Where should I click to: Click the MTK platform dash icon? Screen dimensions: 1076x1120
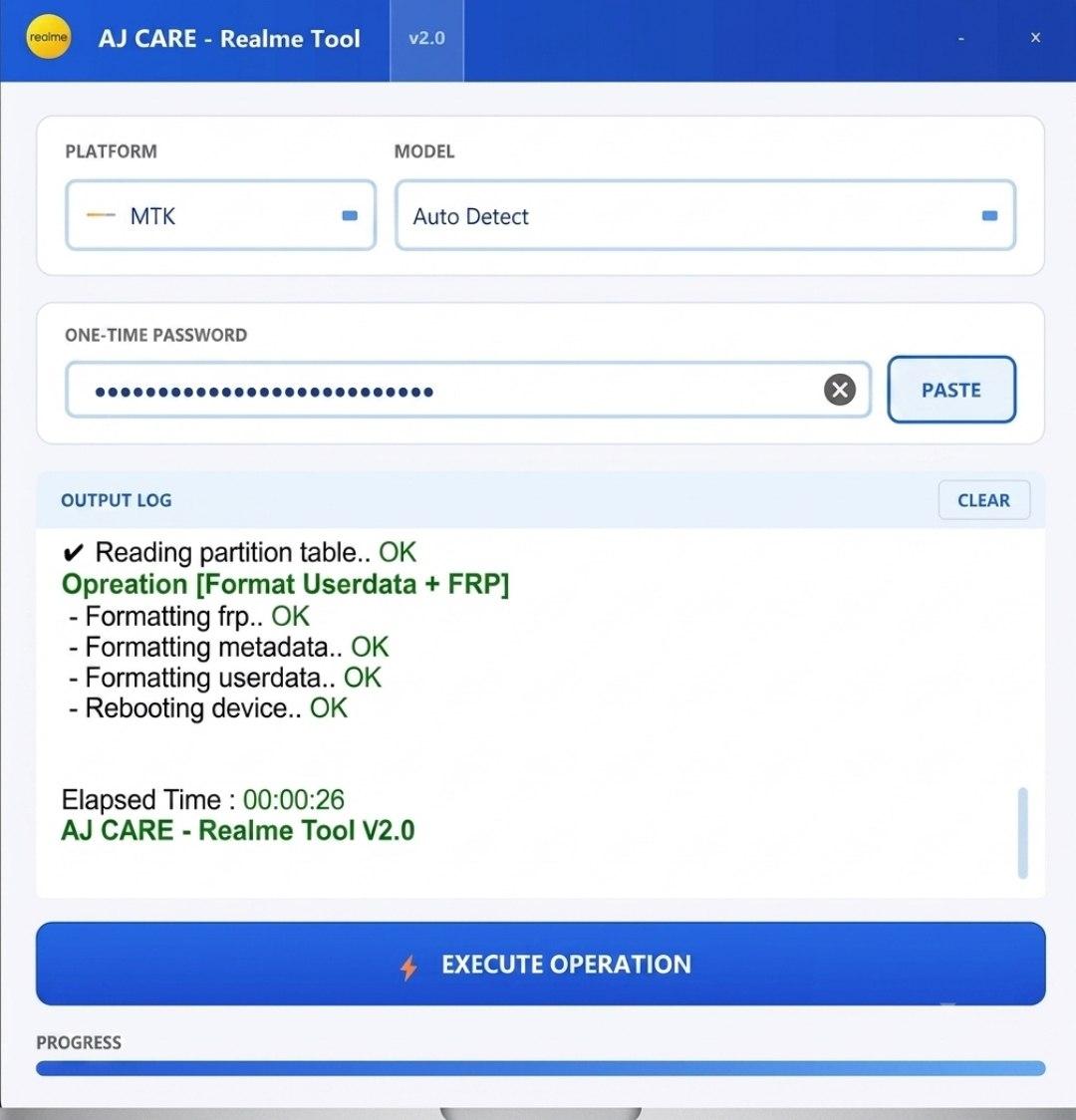[x=101, y=215]
